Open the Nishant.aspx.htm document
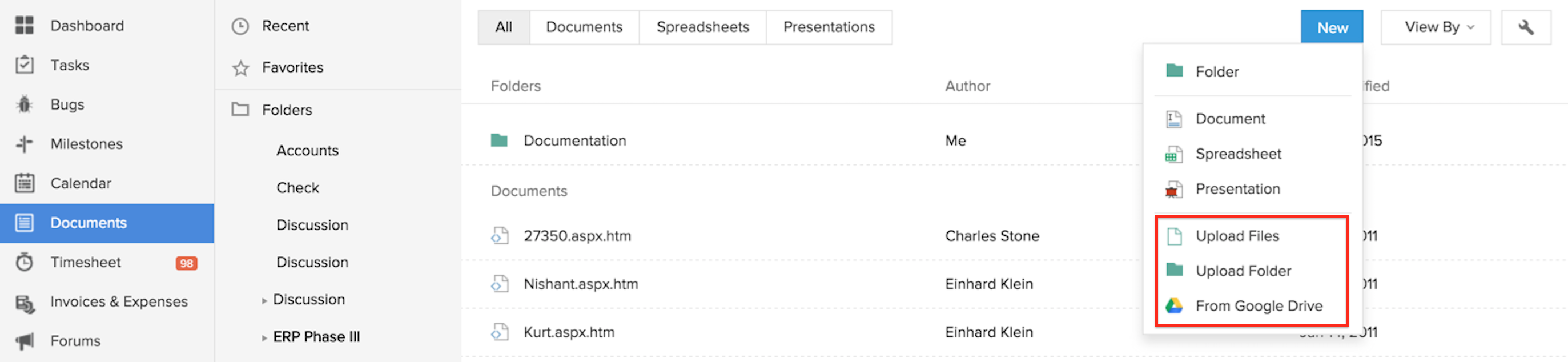This screenshot has width=1568, height=362. [580, 284]
